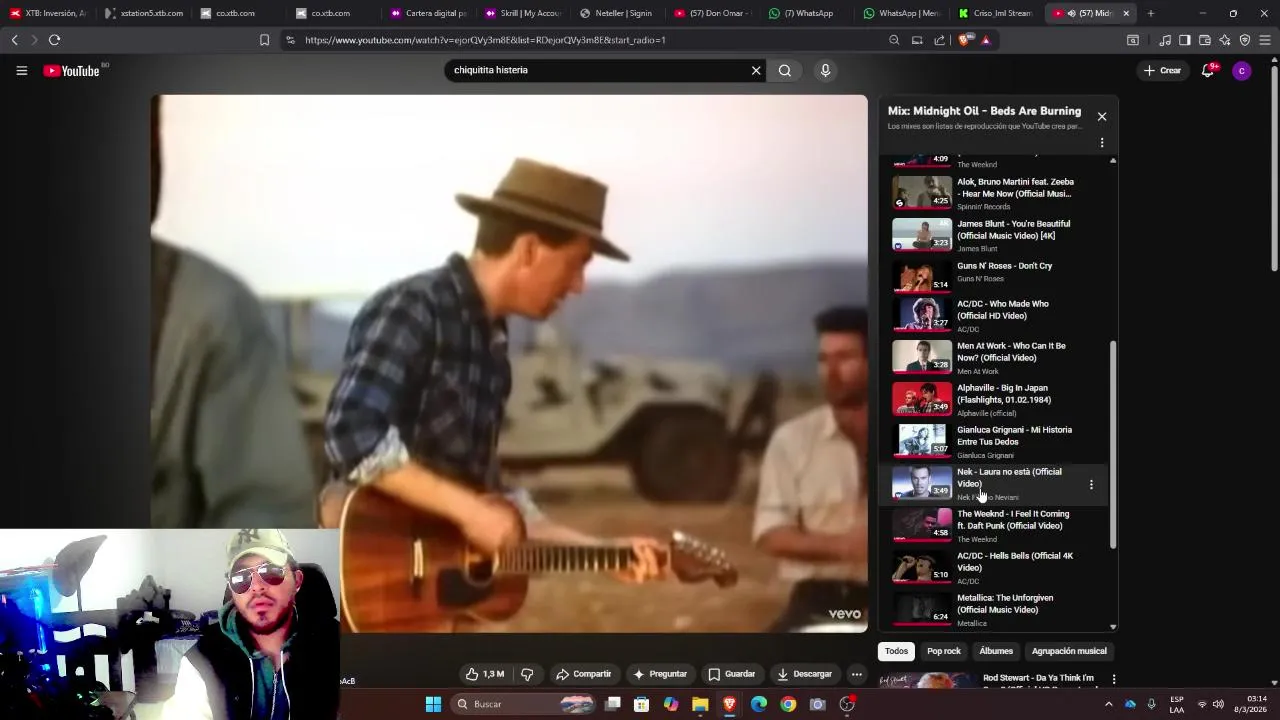Click the Preguntar button
The width and height of the screenshot is (1280, 720).
coord(660,674)
